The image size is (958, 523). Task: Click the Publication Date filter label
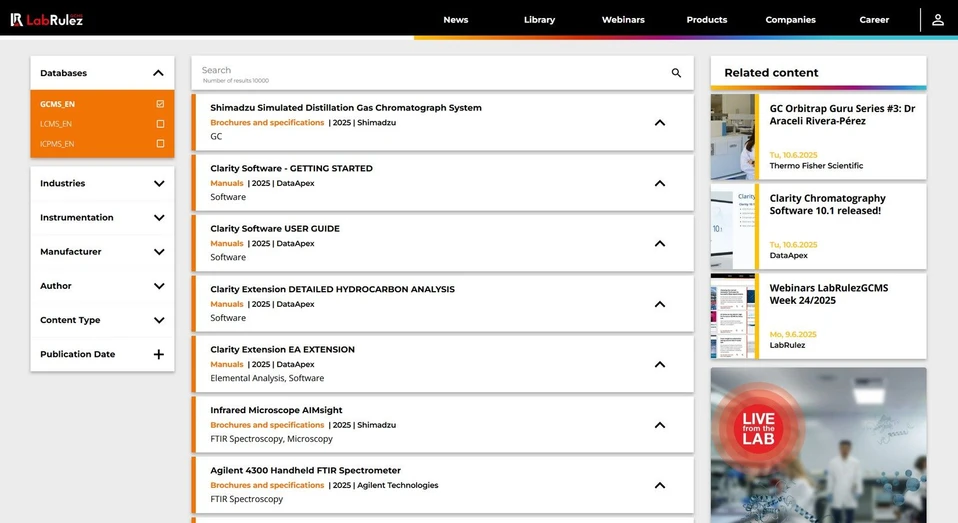tap(78, 354)
